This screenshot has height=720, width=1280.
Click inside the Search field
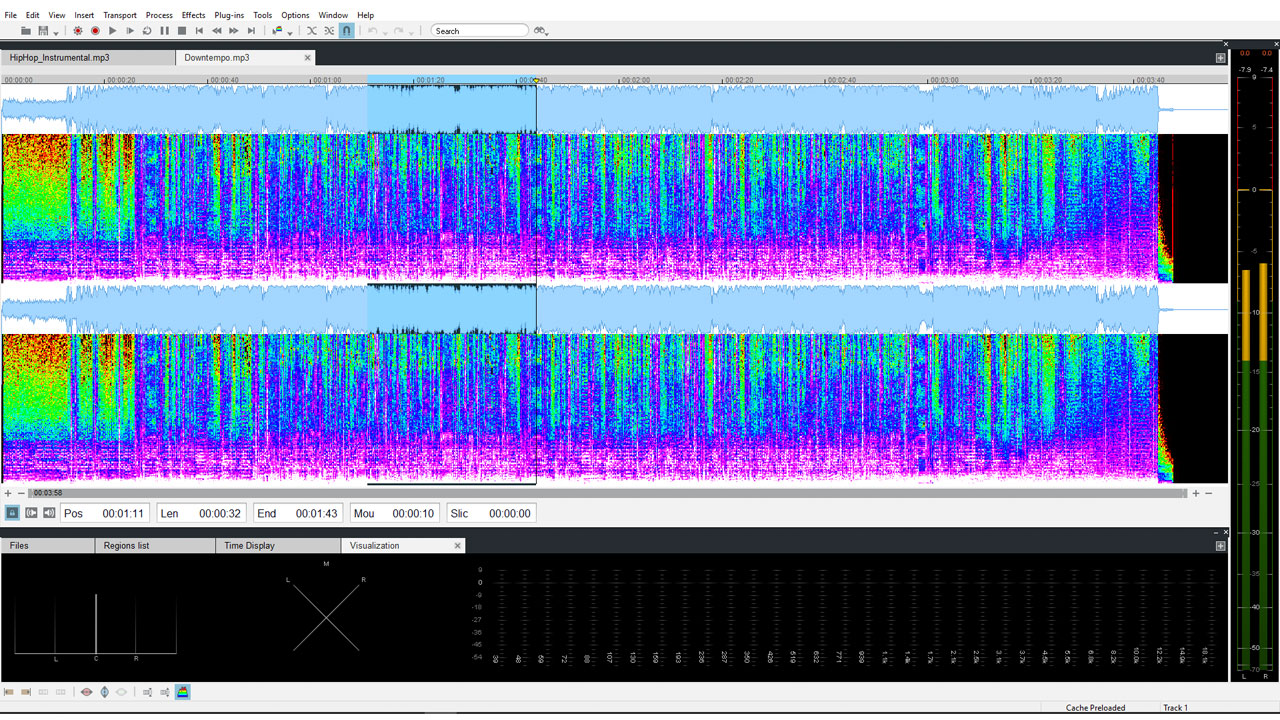click(x=480, y=29)
